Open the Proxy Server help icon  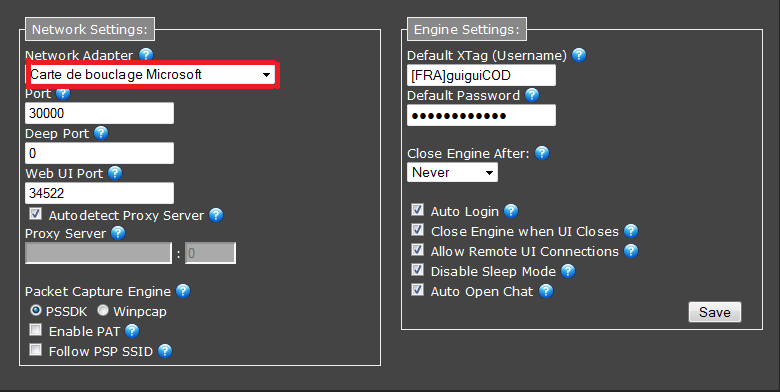coord(118,233)
